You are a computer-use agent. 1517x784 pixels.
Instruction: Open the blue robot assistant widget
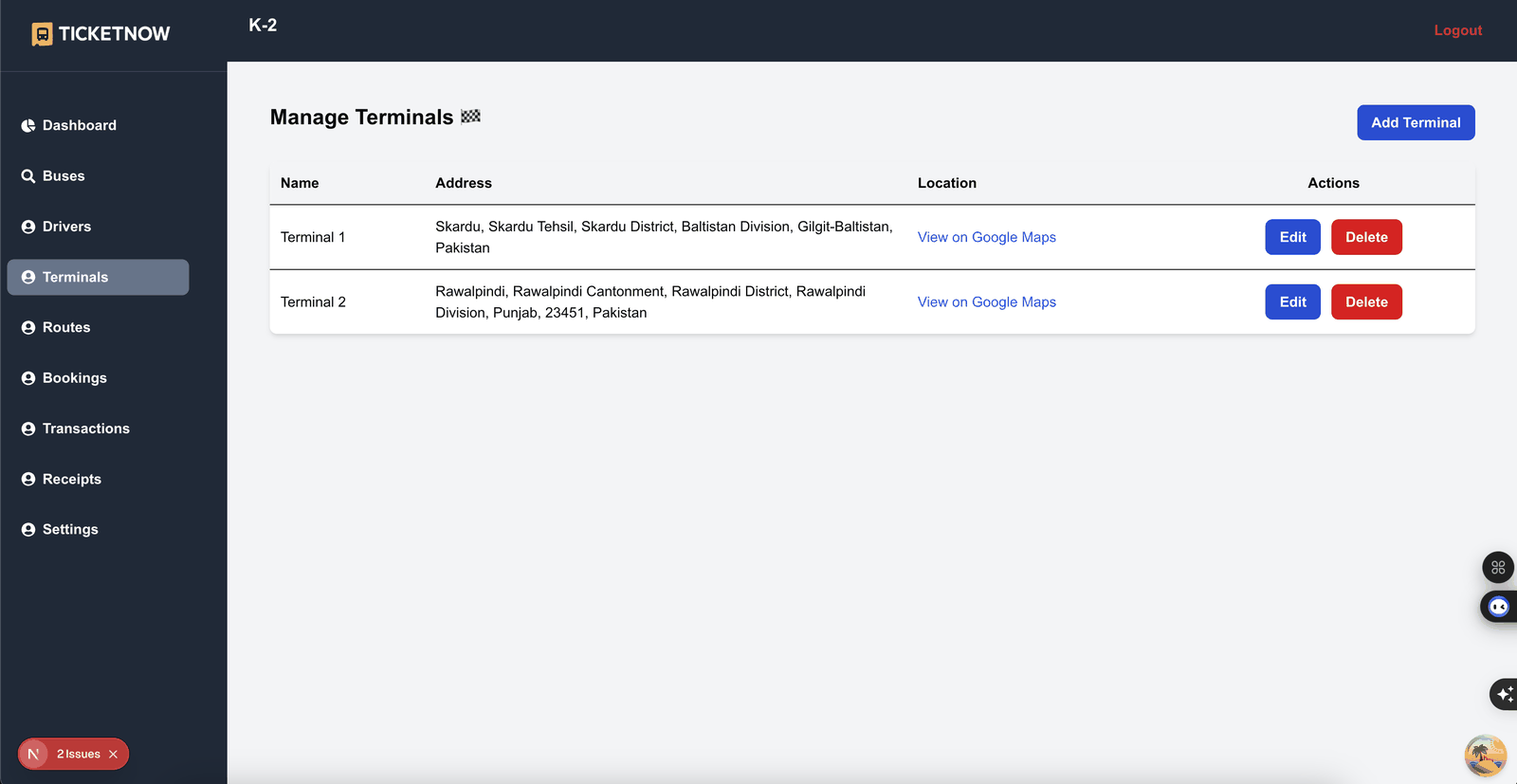tap(1499, 607)
